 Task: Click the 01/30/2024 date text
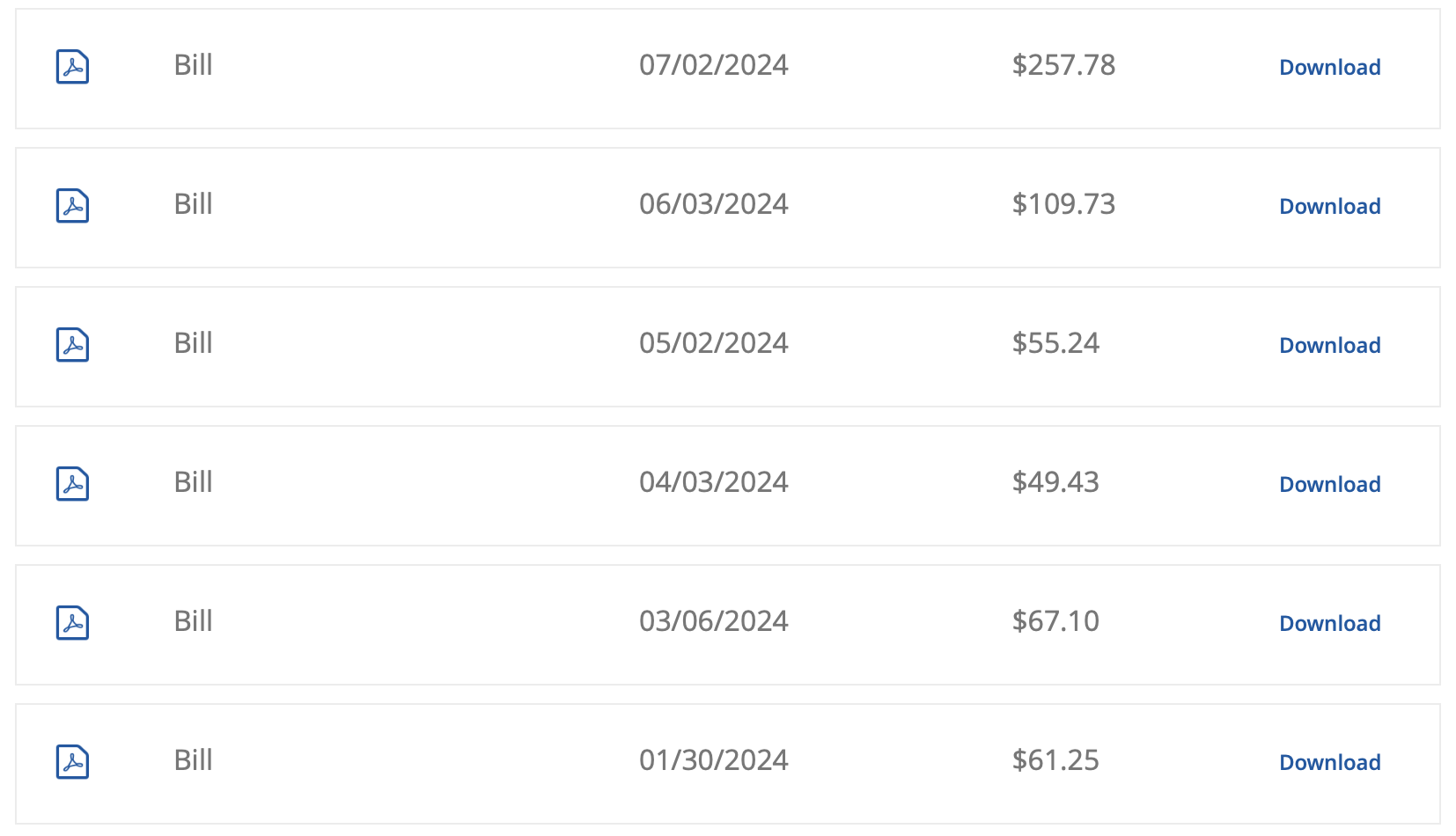coord(714,760)
